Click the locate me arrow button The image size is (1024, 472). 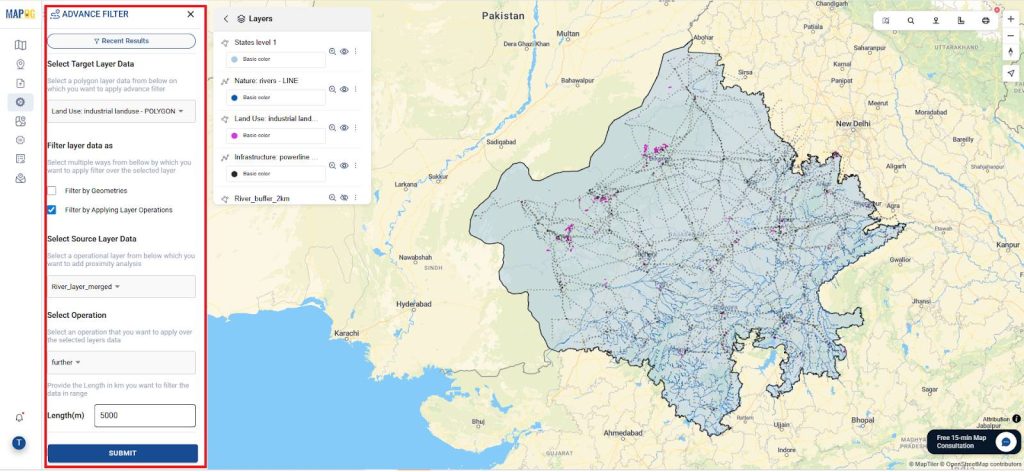tap(1011, 73)
